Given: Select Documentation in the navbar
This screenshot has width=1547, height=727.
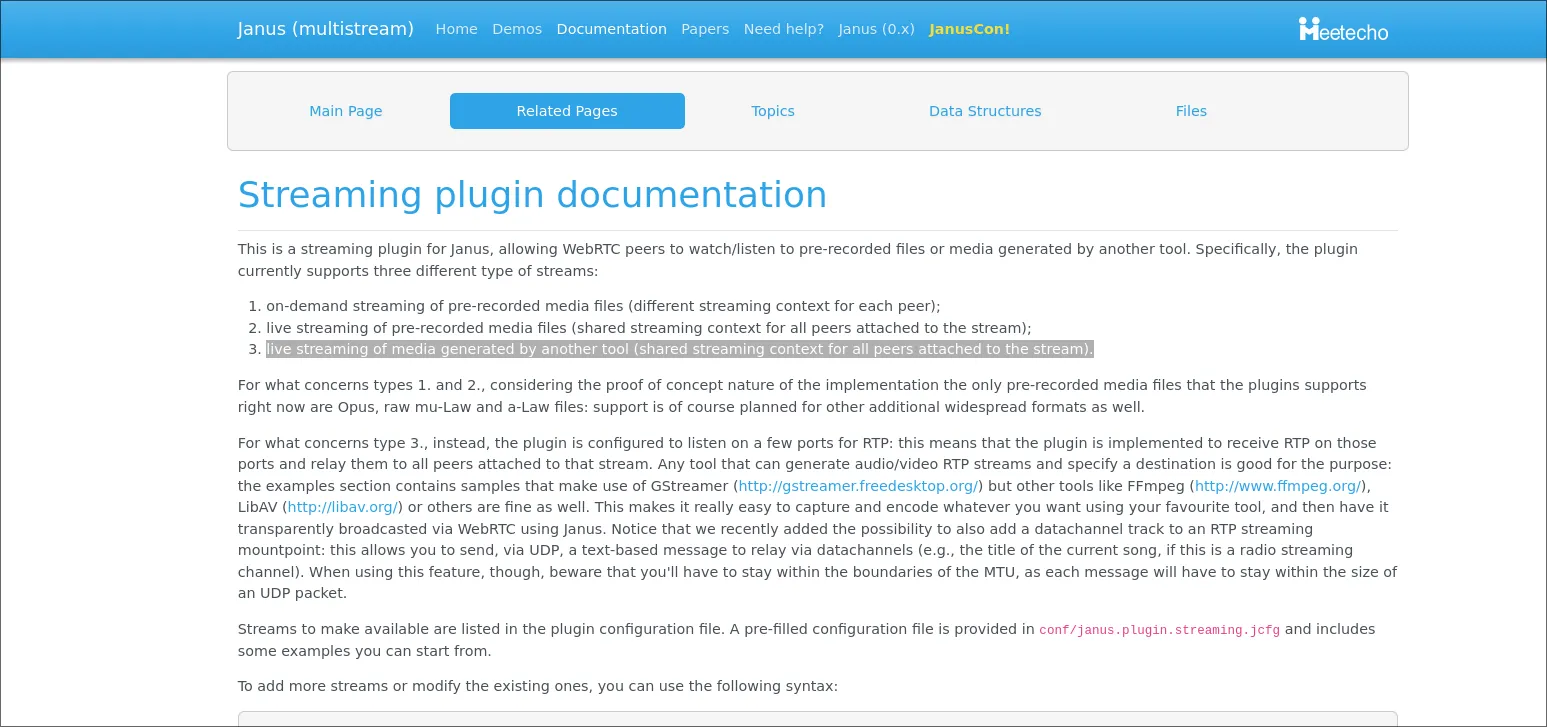Looking at the screenshot, I should (611, 29).
